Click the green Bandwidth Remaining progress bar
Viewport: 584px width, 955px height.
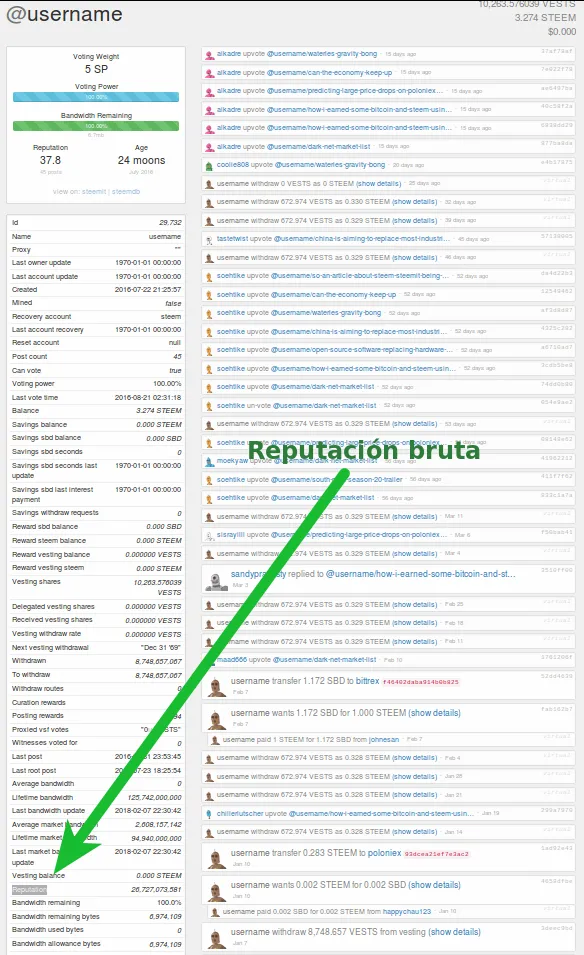coord(96,126)
